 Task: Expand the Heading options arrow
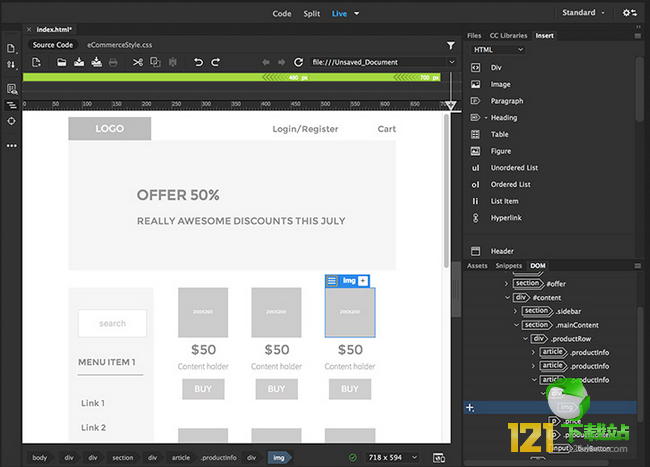[x=486, y=118]
